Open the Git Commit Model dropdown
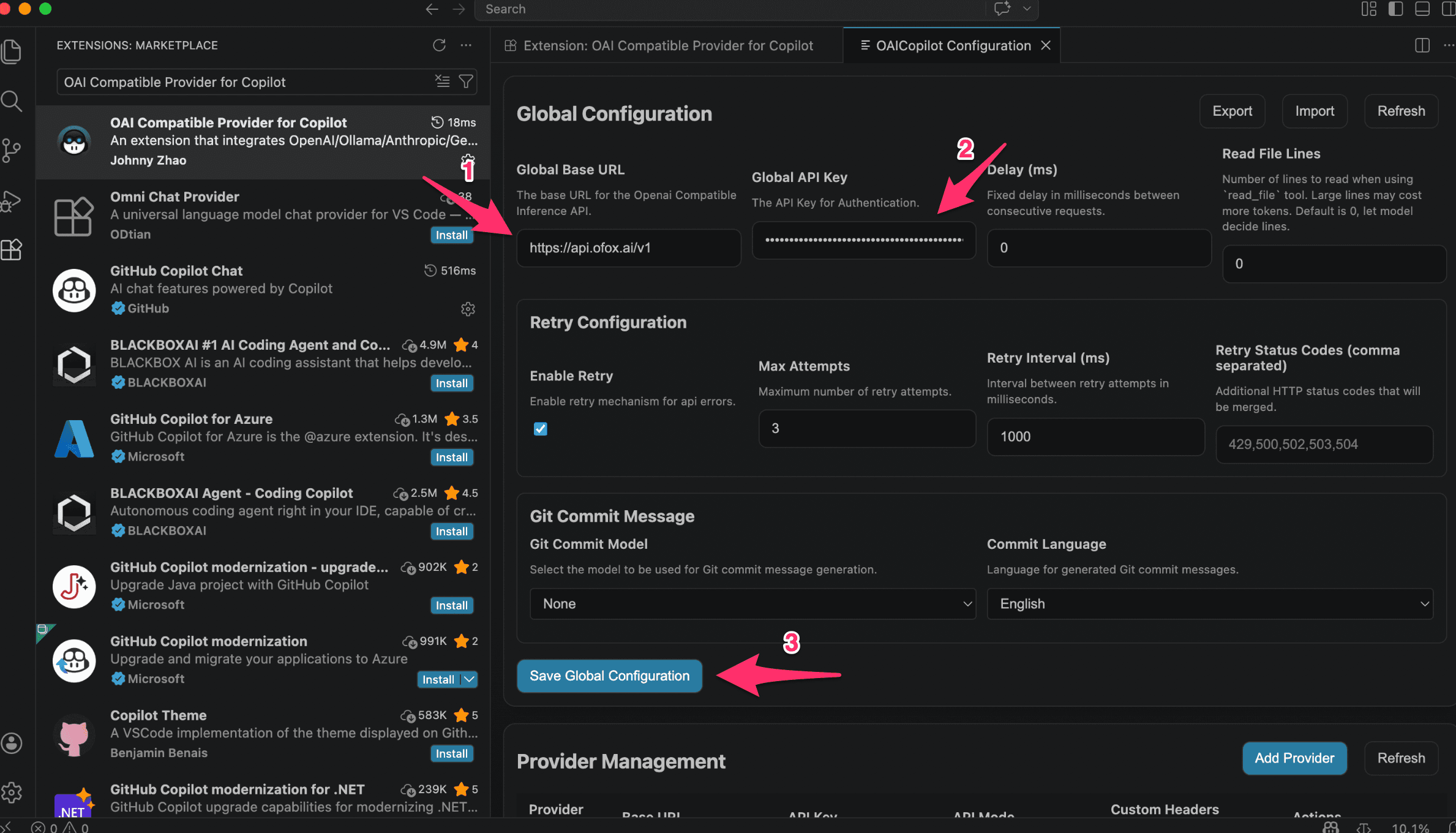Image resolution: width=1456 pixels, height=833 pixels. (x=752, y=604)
